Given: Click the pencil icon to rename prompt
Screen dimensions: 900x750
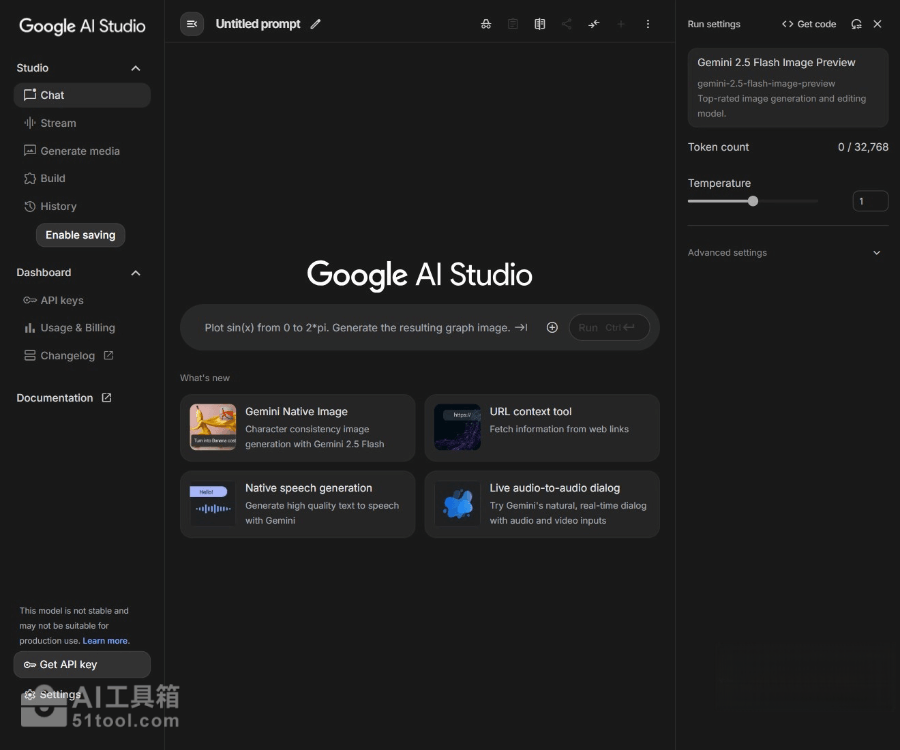Looking at the screenshot, I should (316, 24).
